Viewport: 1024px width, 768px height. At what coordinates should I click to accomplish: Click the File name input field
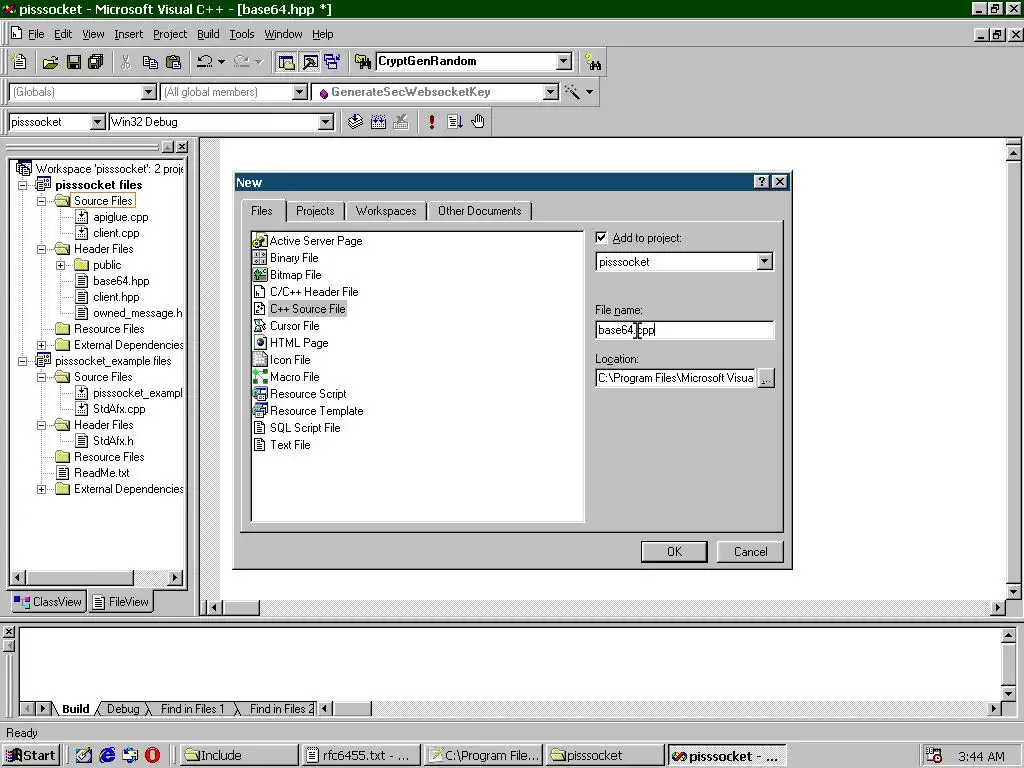tap(684, 330)
